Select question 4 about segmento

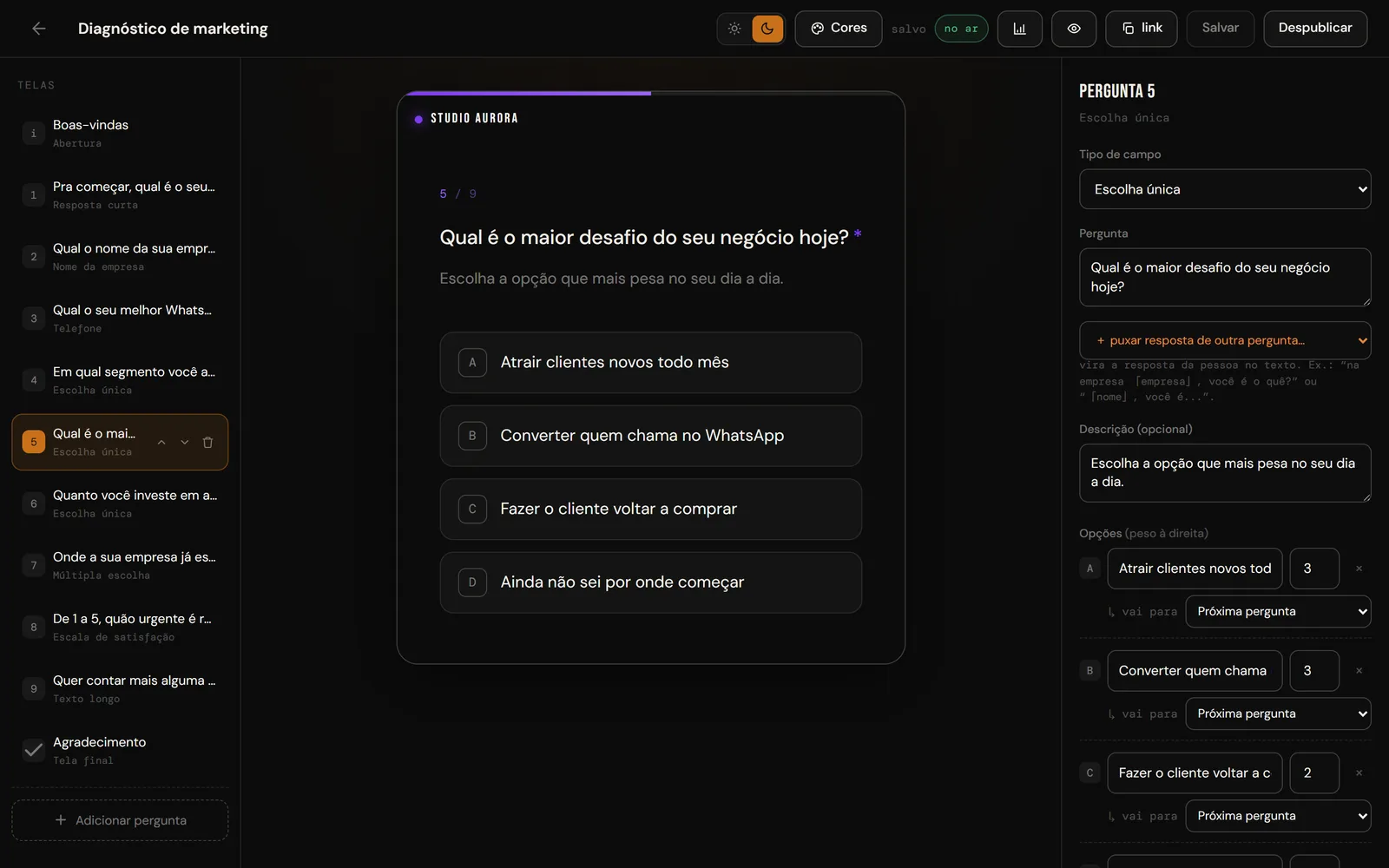click(120, 380)
